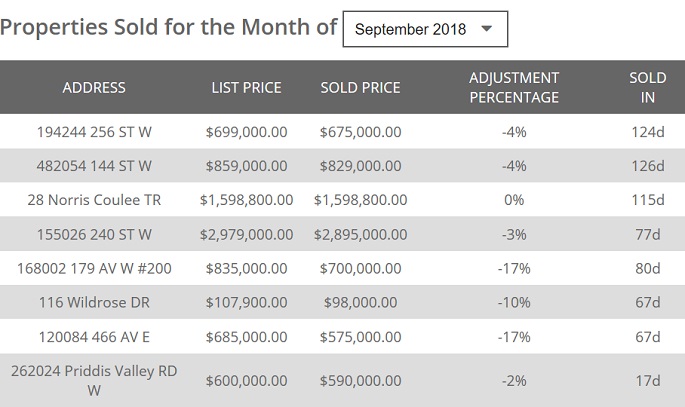The width and height of the screenshot is (685, 407).
Task: Click the 0% adjustment percentage cell
Action: (514, 200)
